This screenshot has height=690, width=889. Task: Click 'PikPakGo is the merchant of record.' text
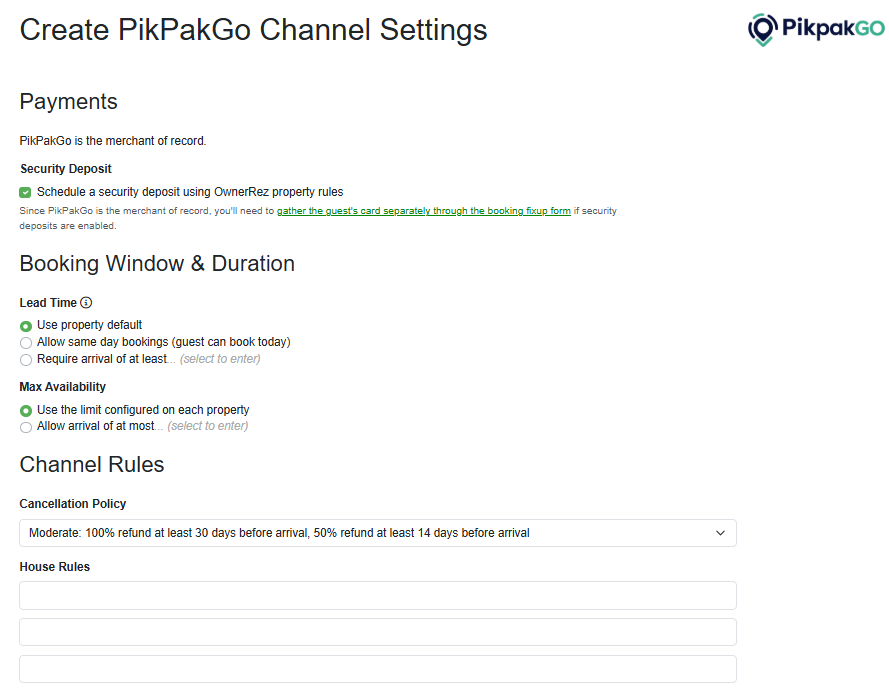[113, 141]
